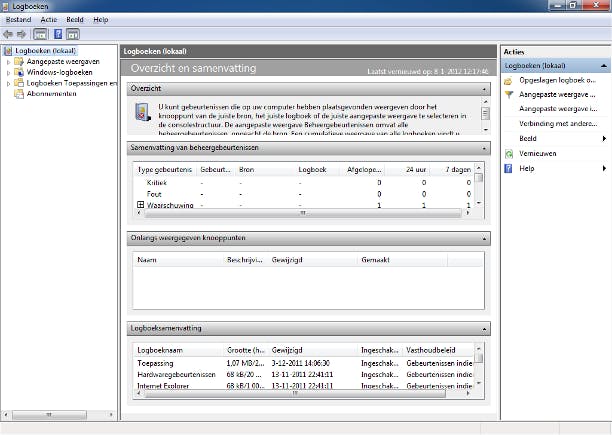Collapse the Logboeksamenvatting section
This screenshot has width=612, height=435.
(485, 328)
